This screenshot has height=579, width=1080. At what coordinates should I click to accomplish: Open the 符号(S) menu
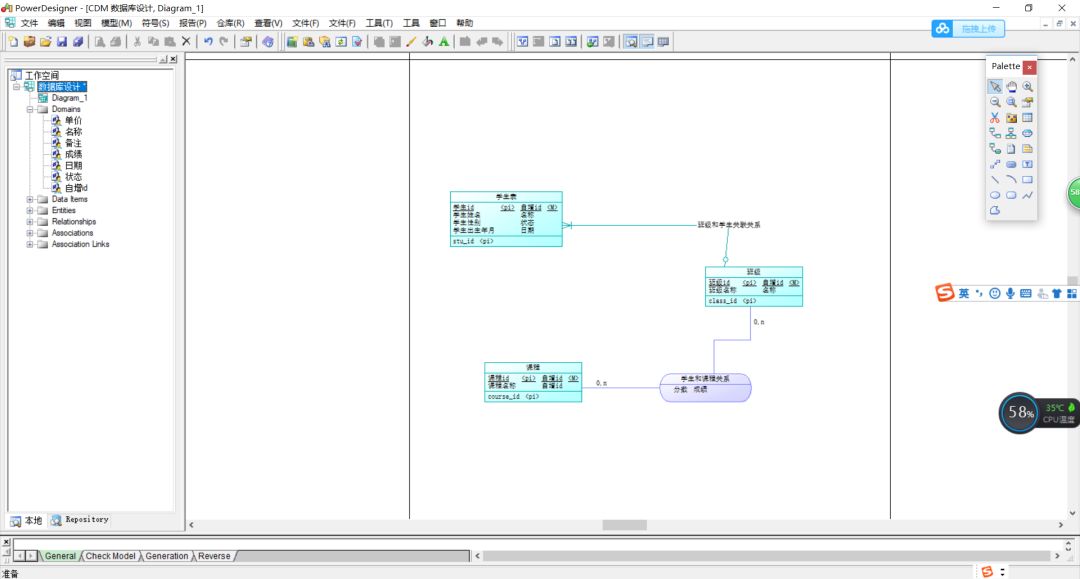156,23
